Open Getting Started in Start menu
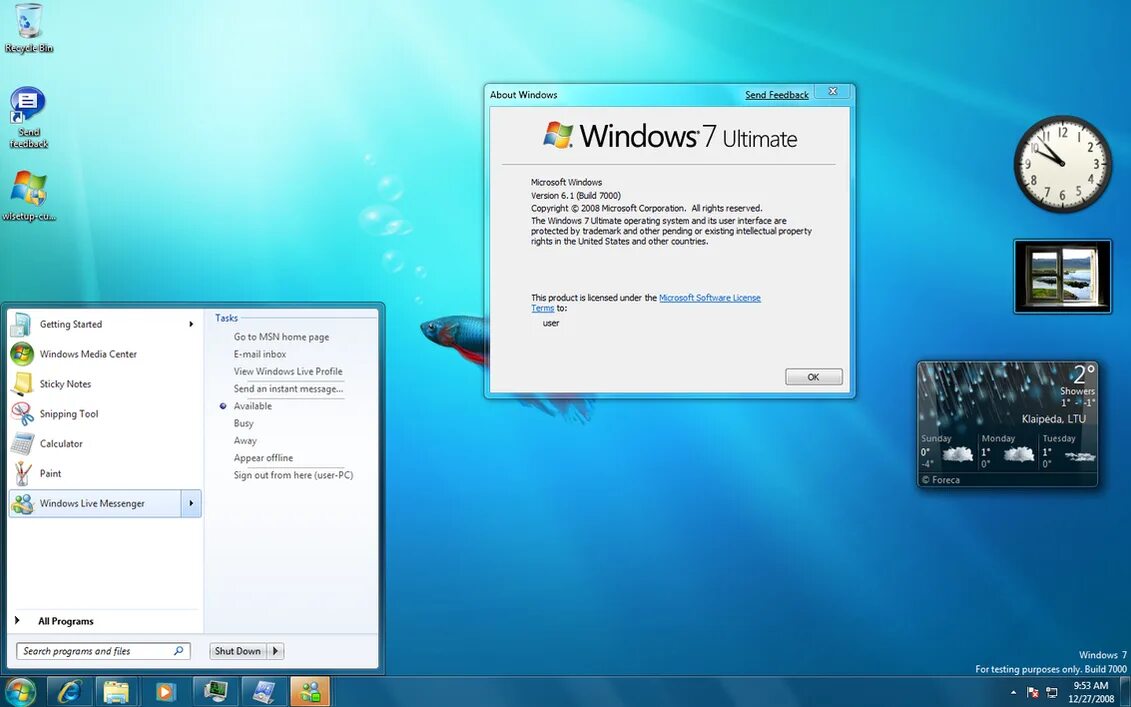This screenshot has width=1131, height=707. point(105,324)
